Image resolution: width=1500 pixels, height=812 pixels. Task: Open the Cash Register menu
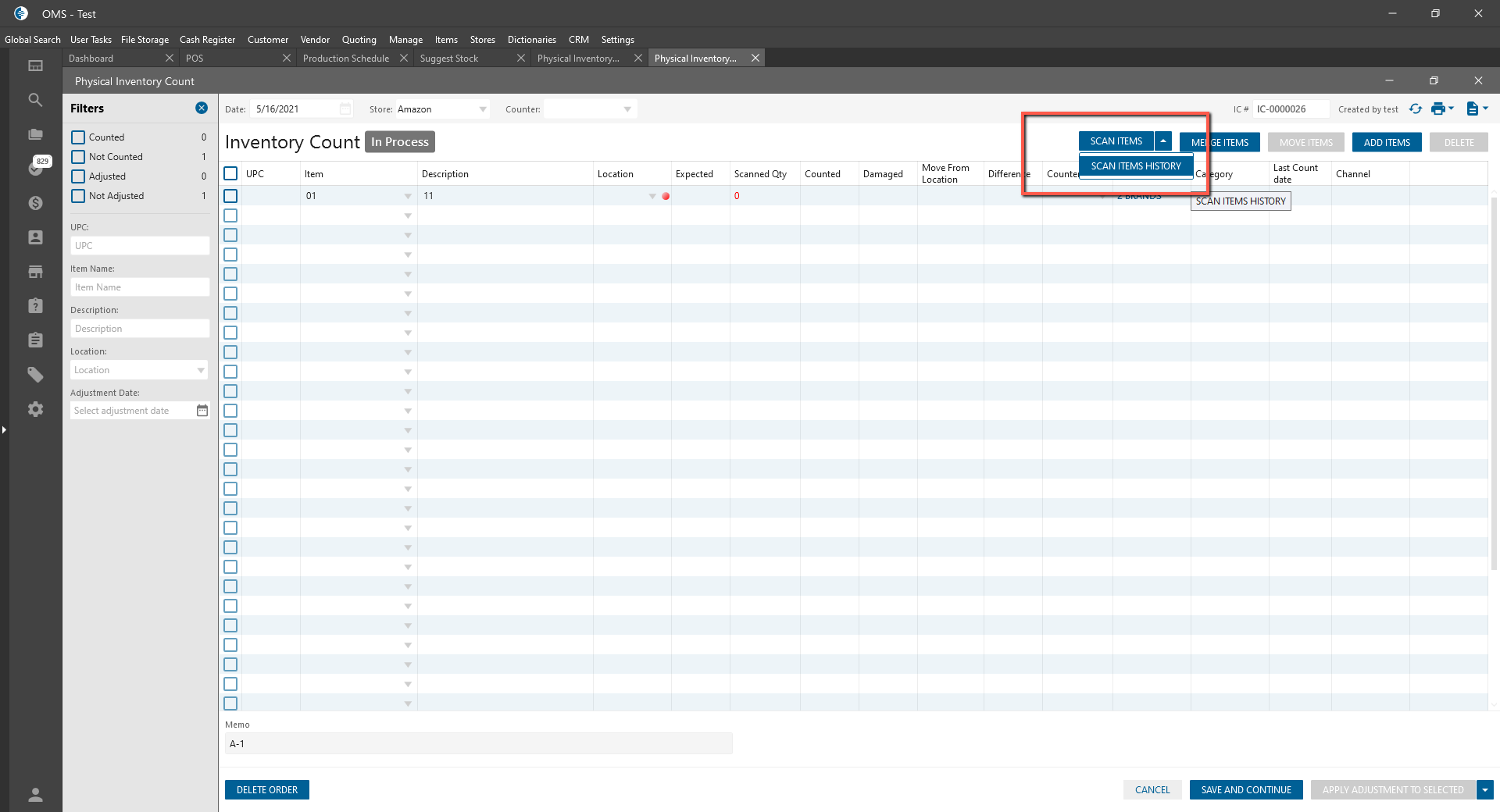(x=207, y=40)
